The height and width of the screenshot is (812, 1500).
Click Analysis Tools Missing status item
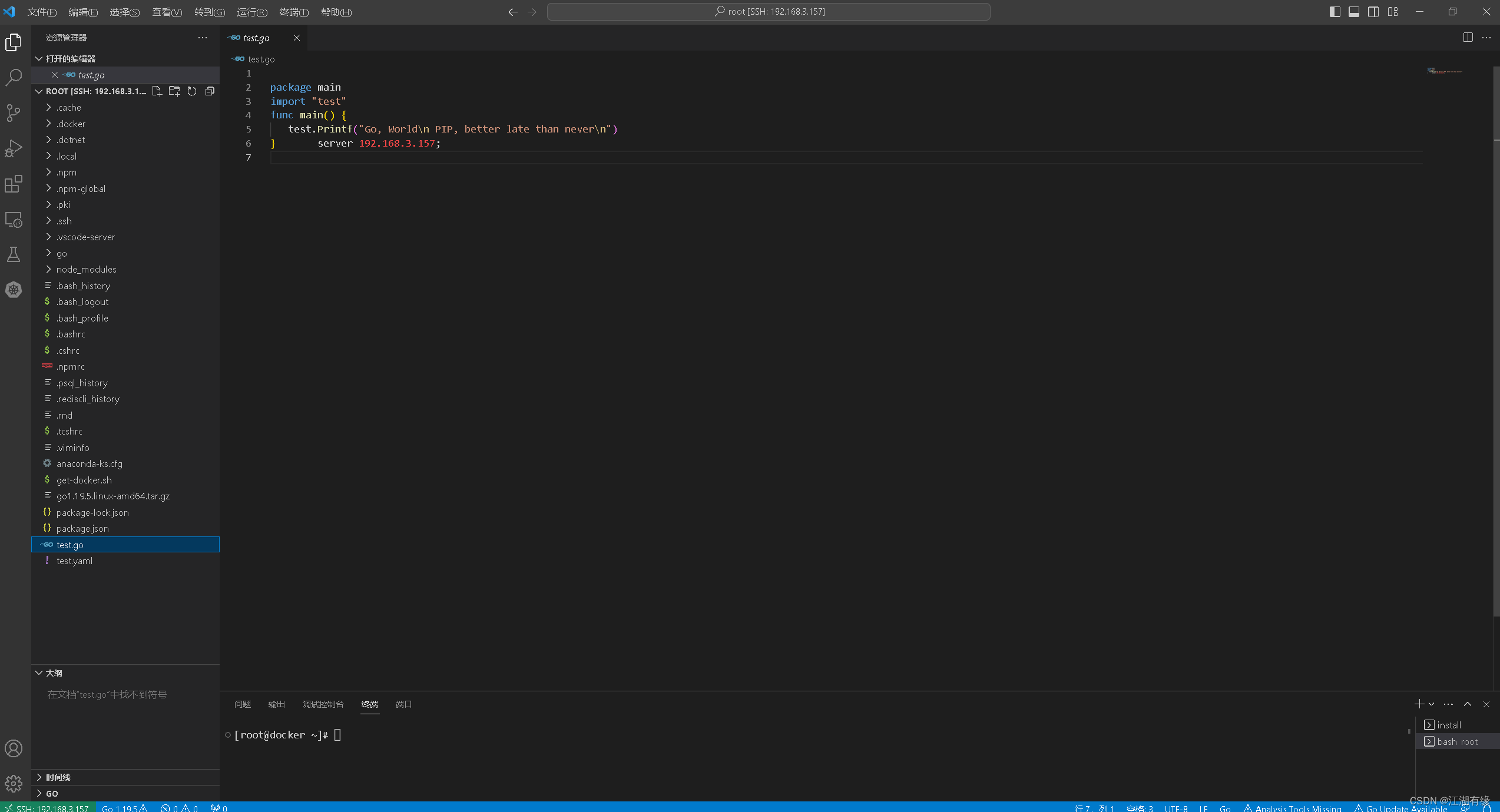(x=1292, y=808)
